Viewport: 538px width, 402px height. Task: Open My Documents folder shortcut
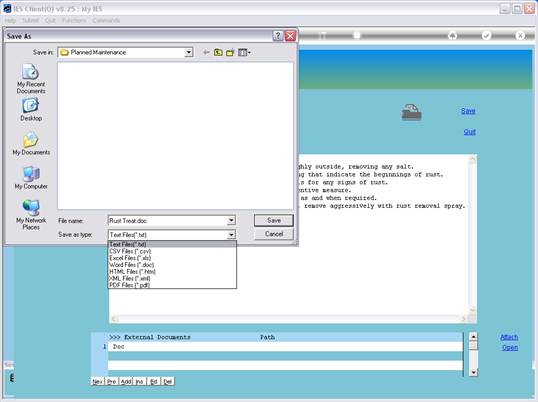coord(31,144)
